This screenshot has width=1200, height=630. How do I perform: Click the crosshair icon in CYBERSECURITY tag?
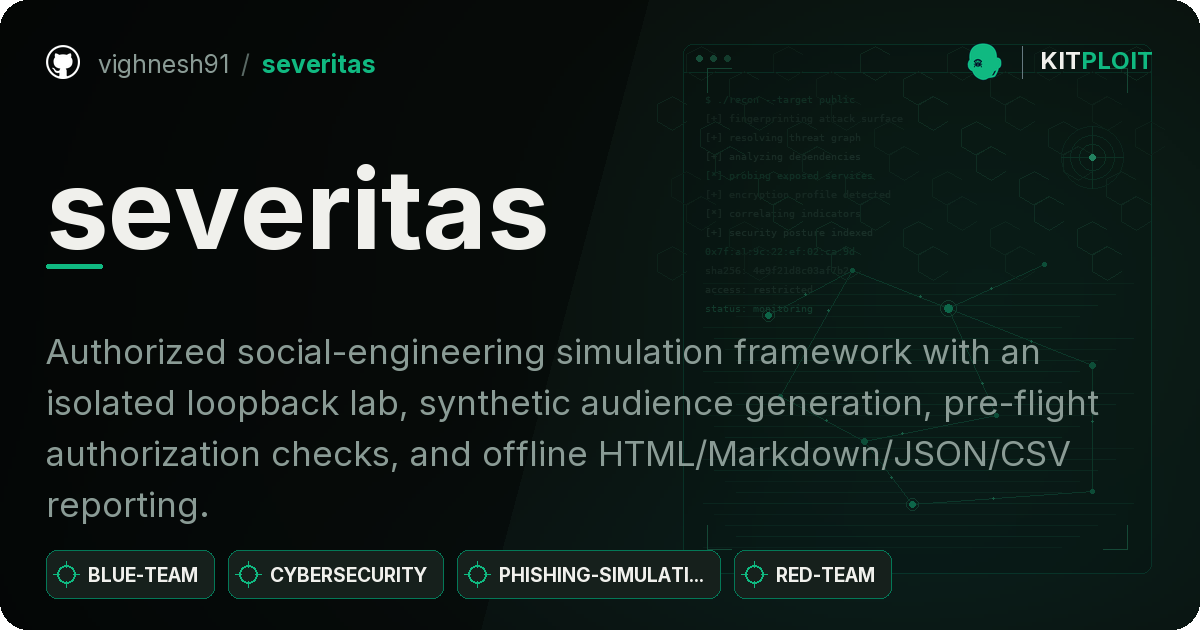[249, 575]
